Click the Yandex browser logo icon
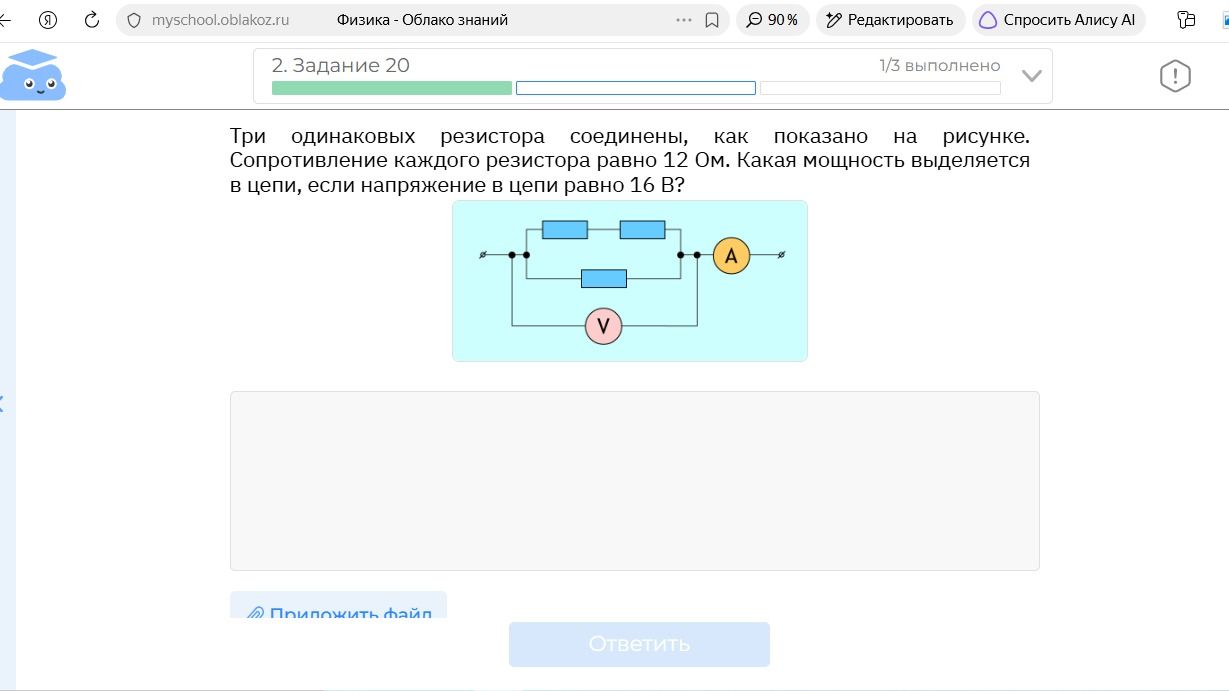Viewport: 1229px width, 691px height. pos(48,20)
